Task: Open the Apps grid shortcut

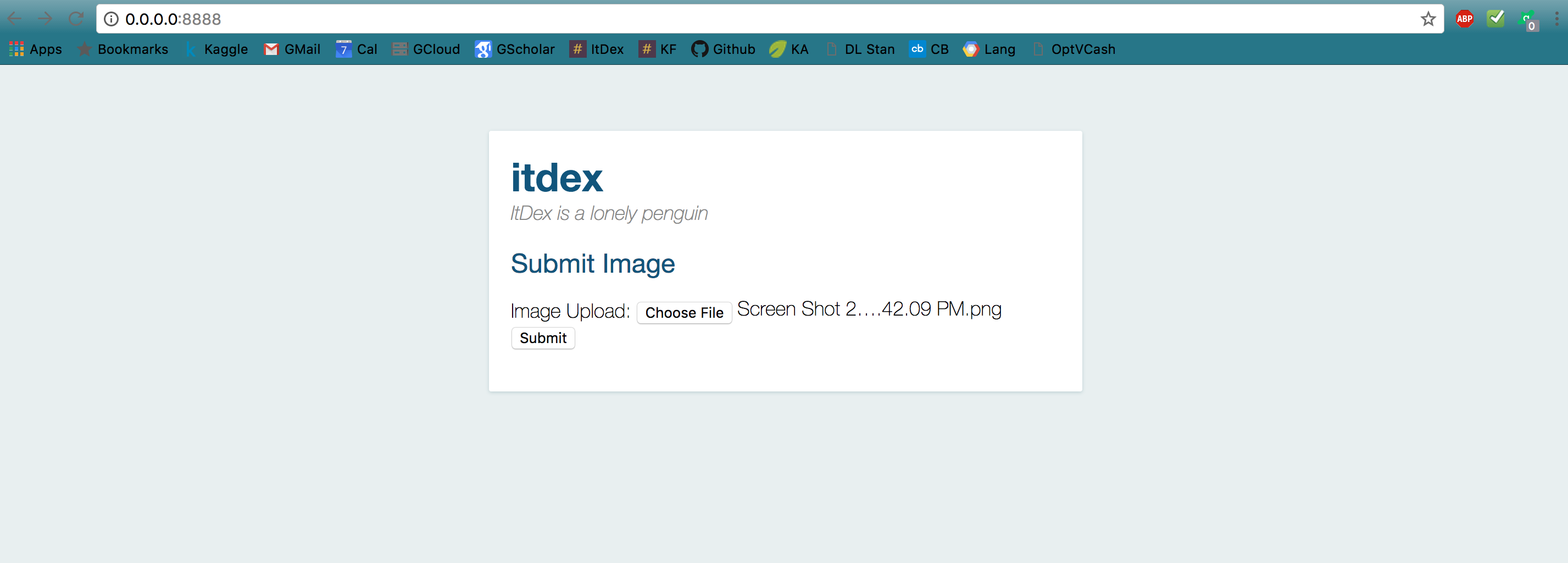Action: pyautogui.click(x=35, y=49)
